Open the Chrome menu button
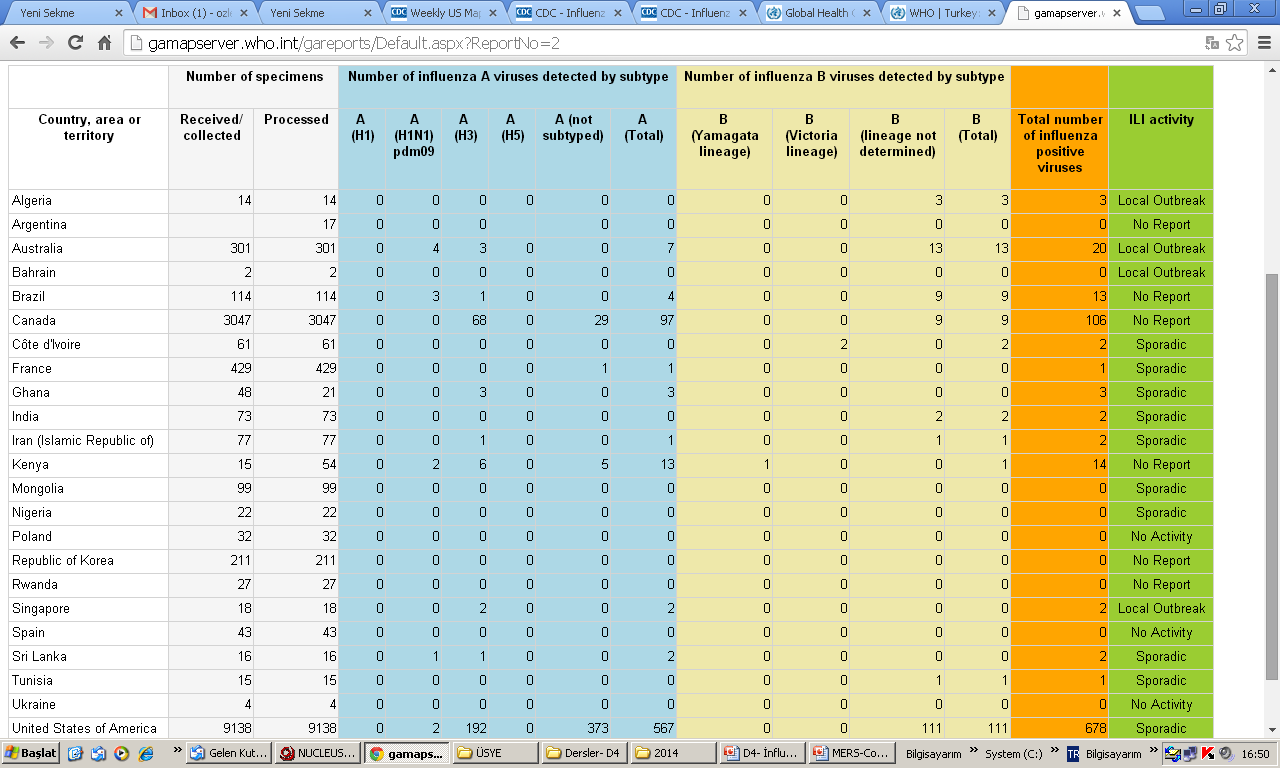The width and height of the screenshot is (1280, 768). tap(1263, 43)
